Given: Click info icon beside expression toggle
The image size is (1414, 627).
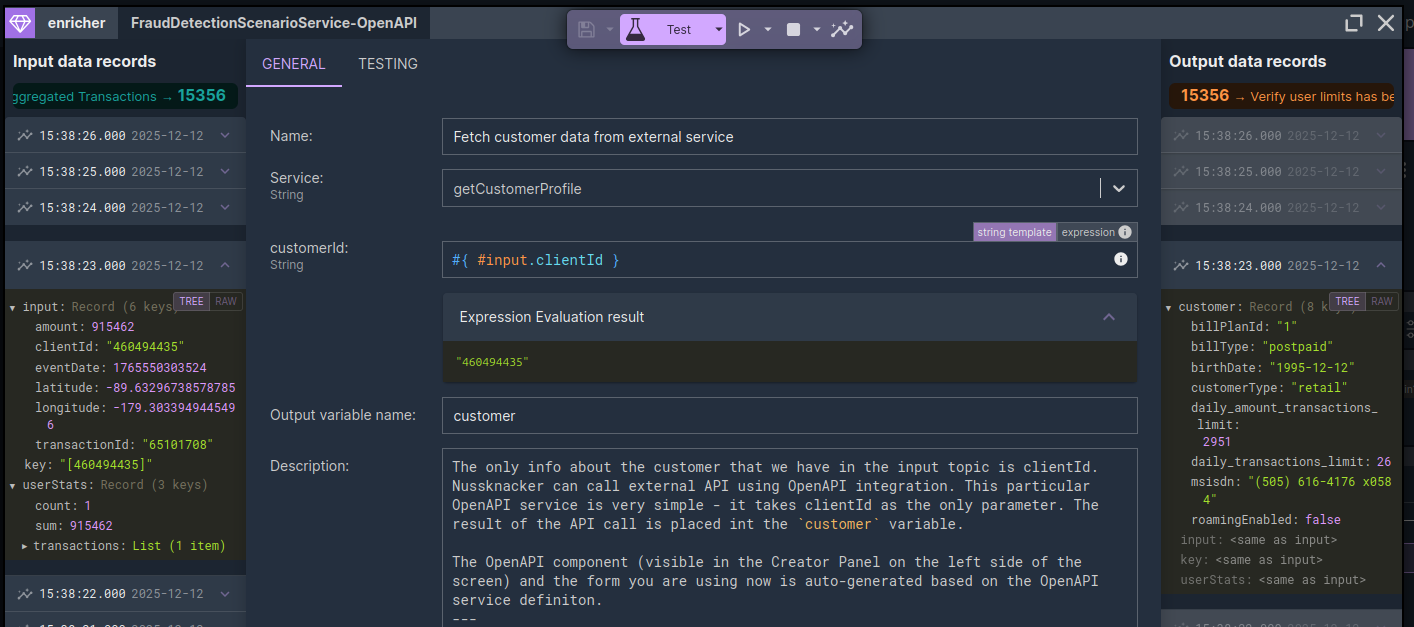Looking at the screenshot, I should coord(1125,232).
